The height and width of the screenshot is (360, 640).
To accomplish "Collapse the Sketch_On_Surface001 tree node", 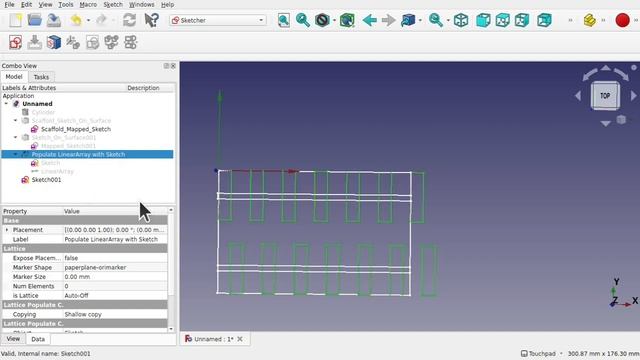I will tap(16, 137).
